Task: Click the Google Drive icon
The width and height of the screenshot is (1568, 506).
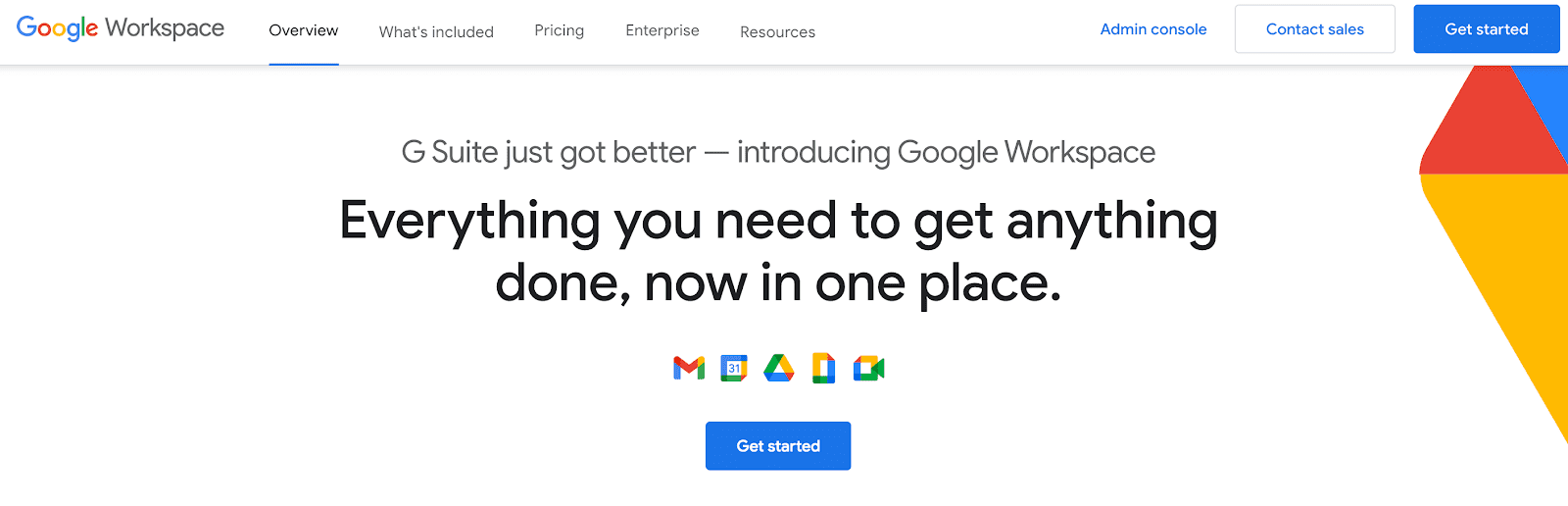Action: pos(779,368)
